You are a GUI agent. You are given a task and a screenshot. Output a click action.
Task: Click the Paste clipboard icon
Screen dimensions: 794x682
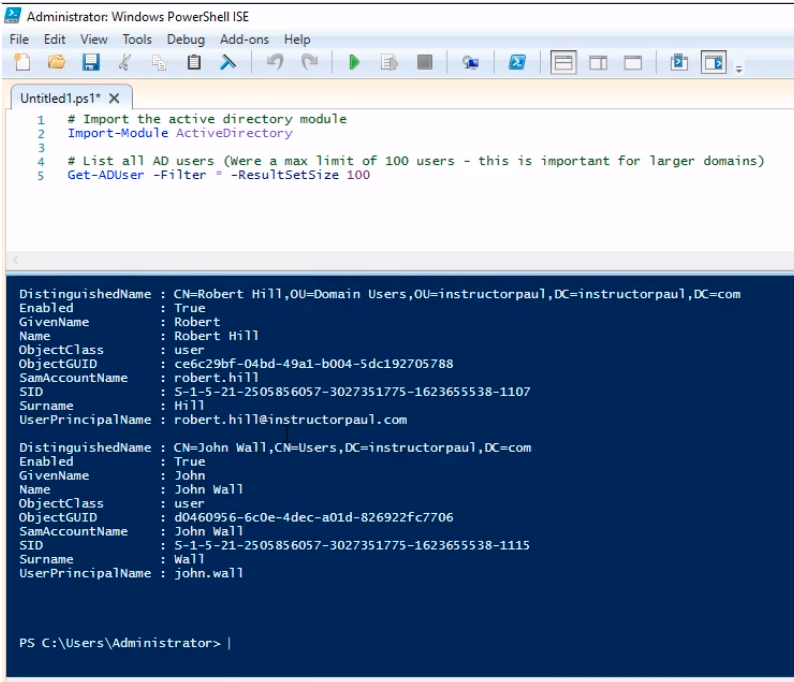pyautogui.click(x=194, y=63)
